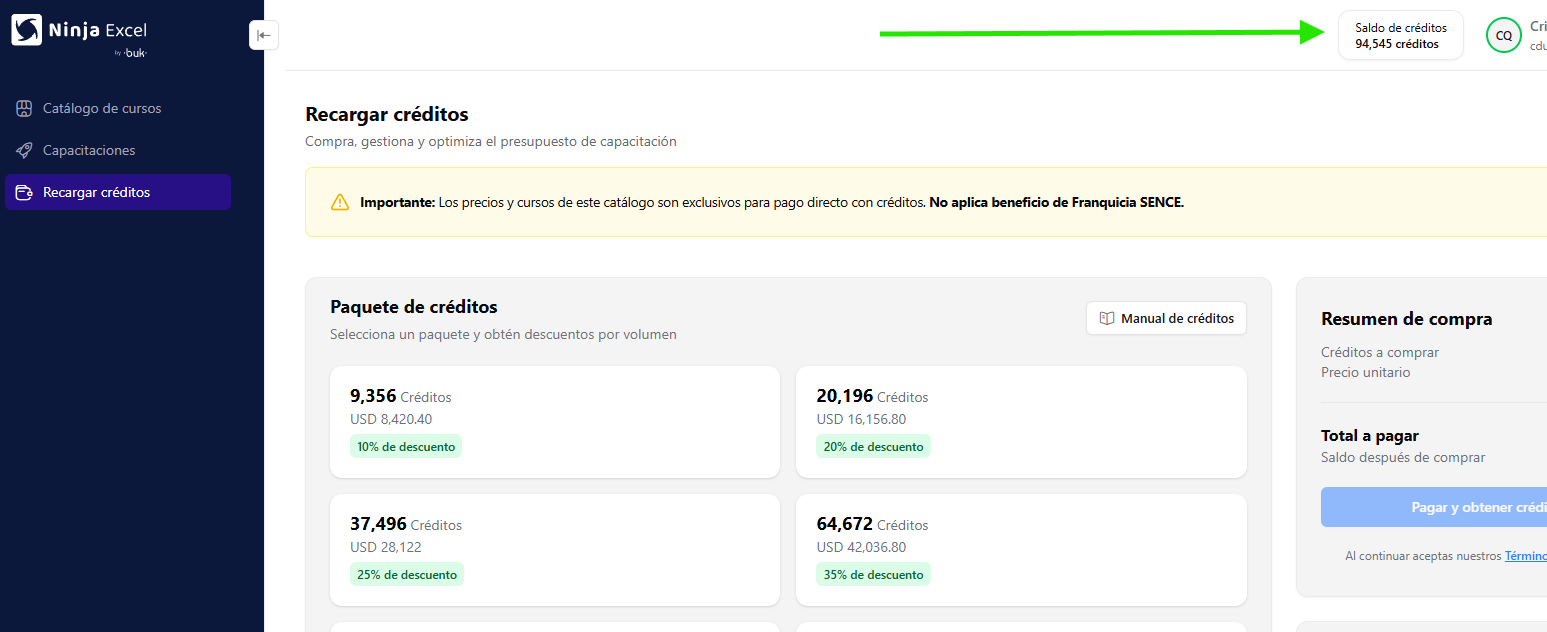Click Pagar y obtener créditos button
This screenshot has height=632, width=1547.
point(1434,507)
